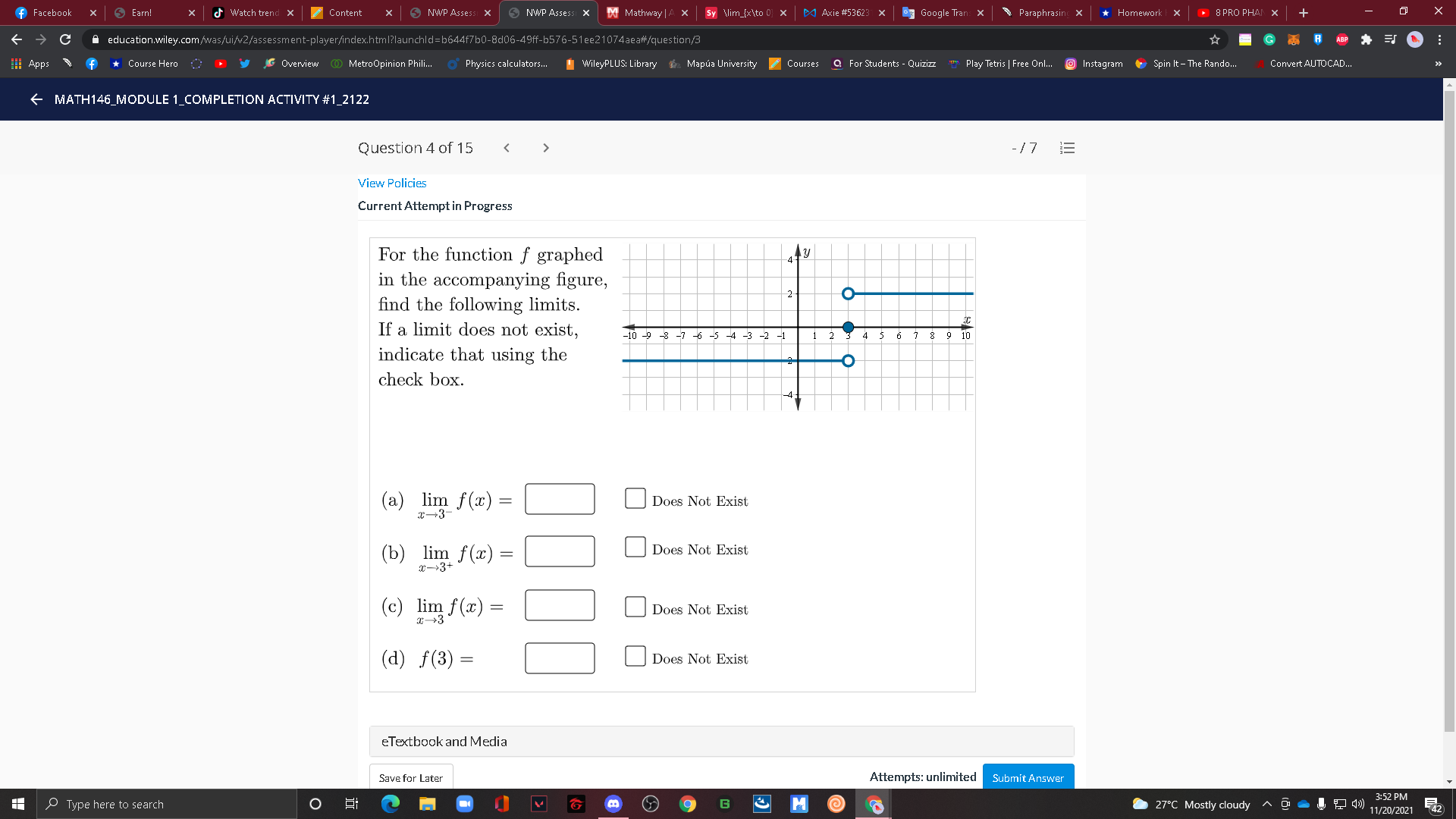Switch to the Facebook tab

tap(52, 13)
